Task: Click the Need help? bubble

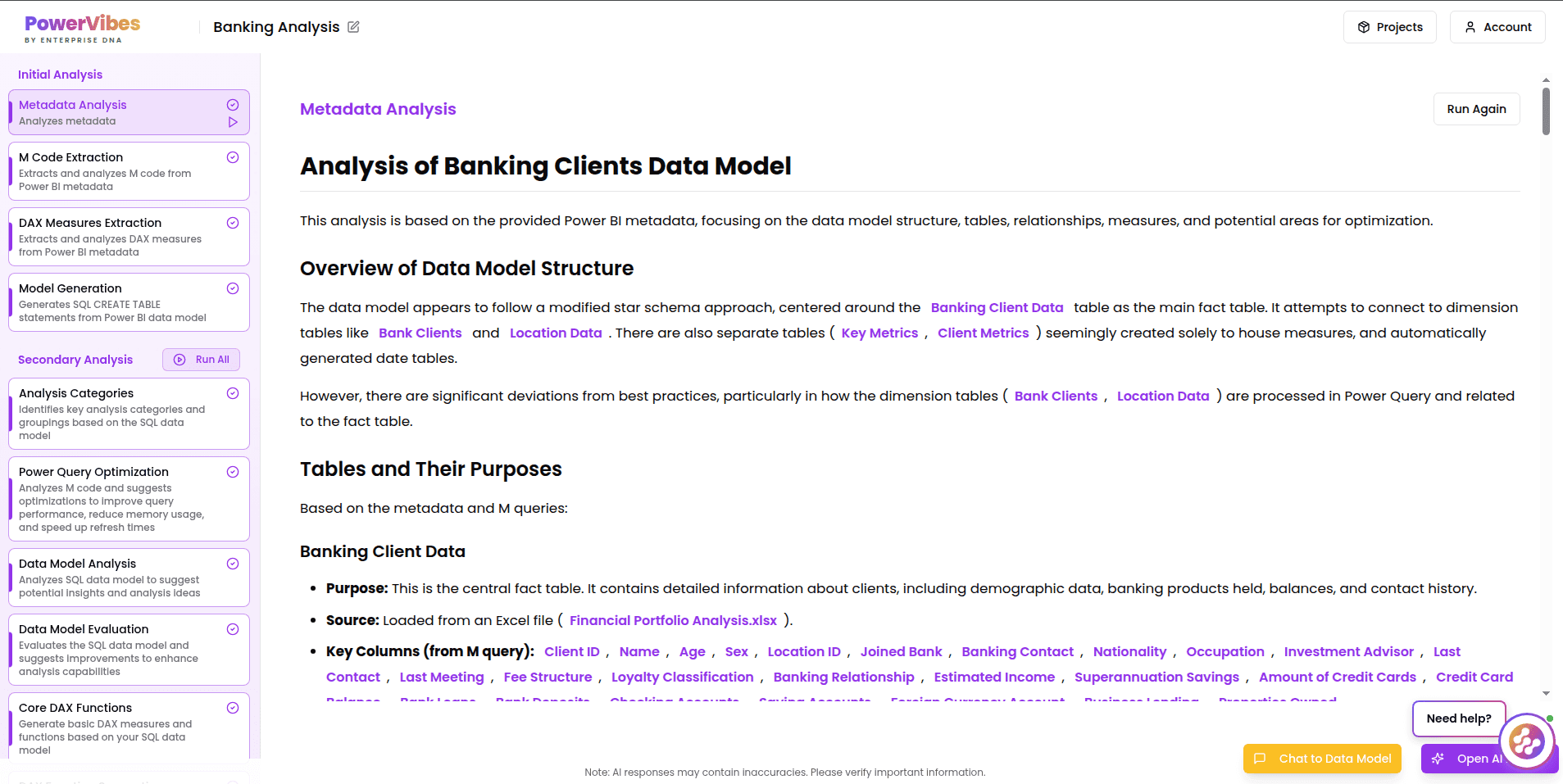Action: (x=1459, y=718)
